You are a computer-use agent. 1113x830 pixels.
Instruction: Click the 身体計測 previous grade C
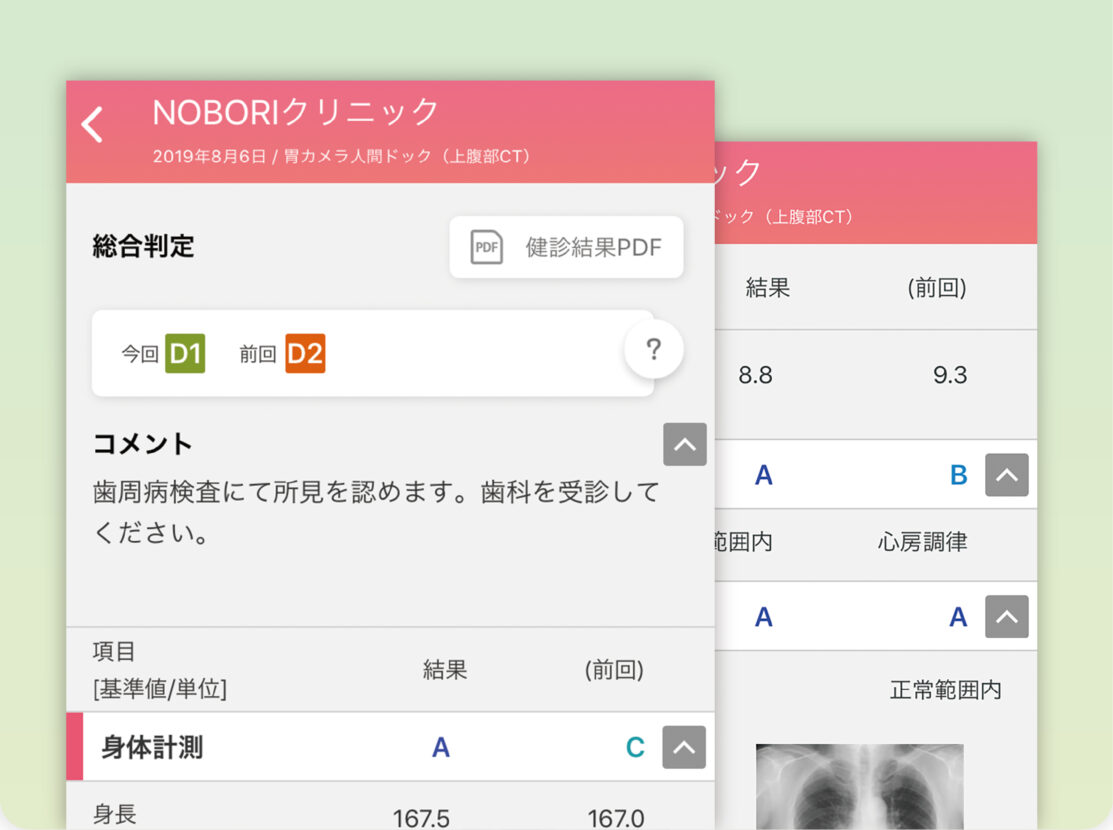click(x=635, y=748)
